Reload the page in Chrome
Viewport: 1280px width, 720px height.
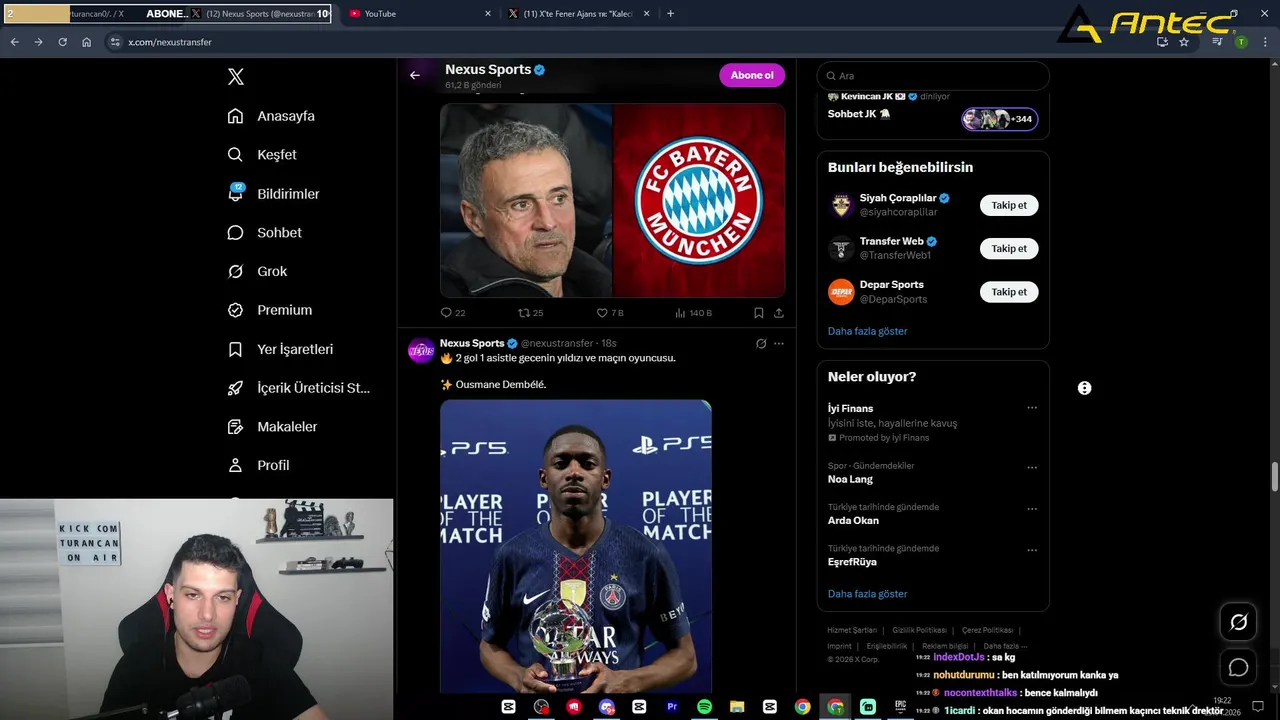(x=62, y=42)
